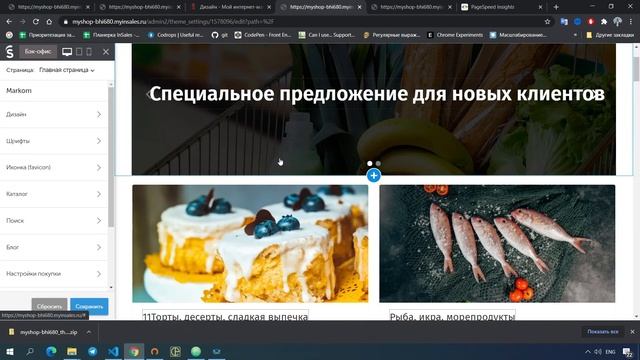Expand the Иконка (favicon) section

pos(53,167)
